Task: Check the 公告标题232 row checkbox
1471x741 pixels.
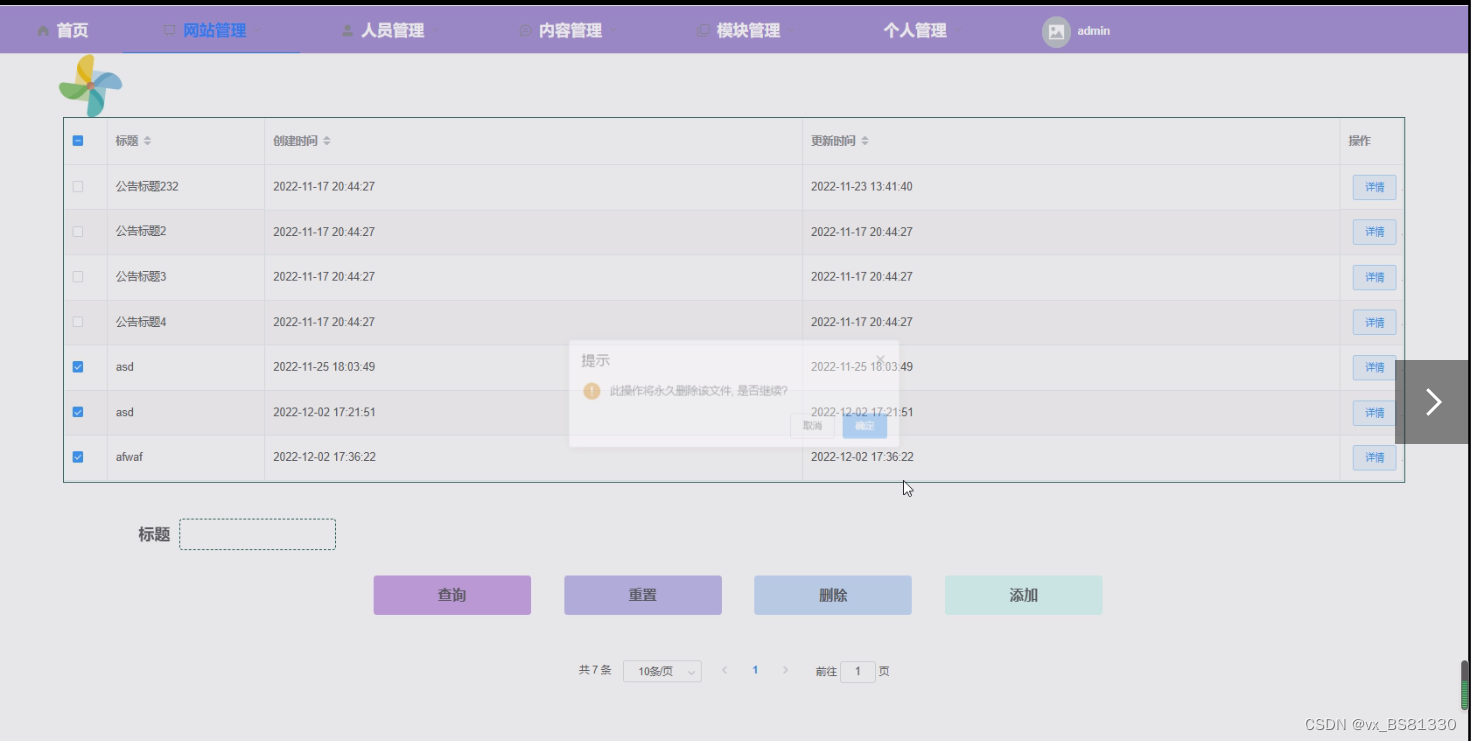Action: (78, 187)
